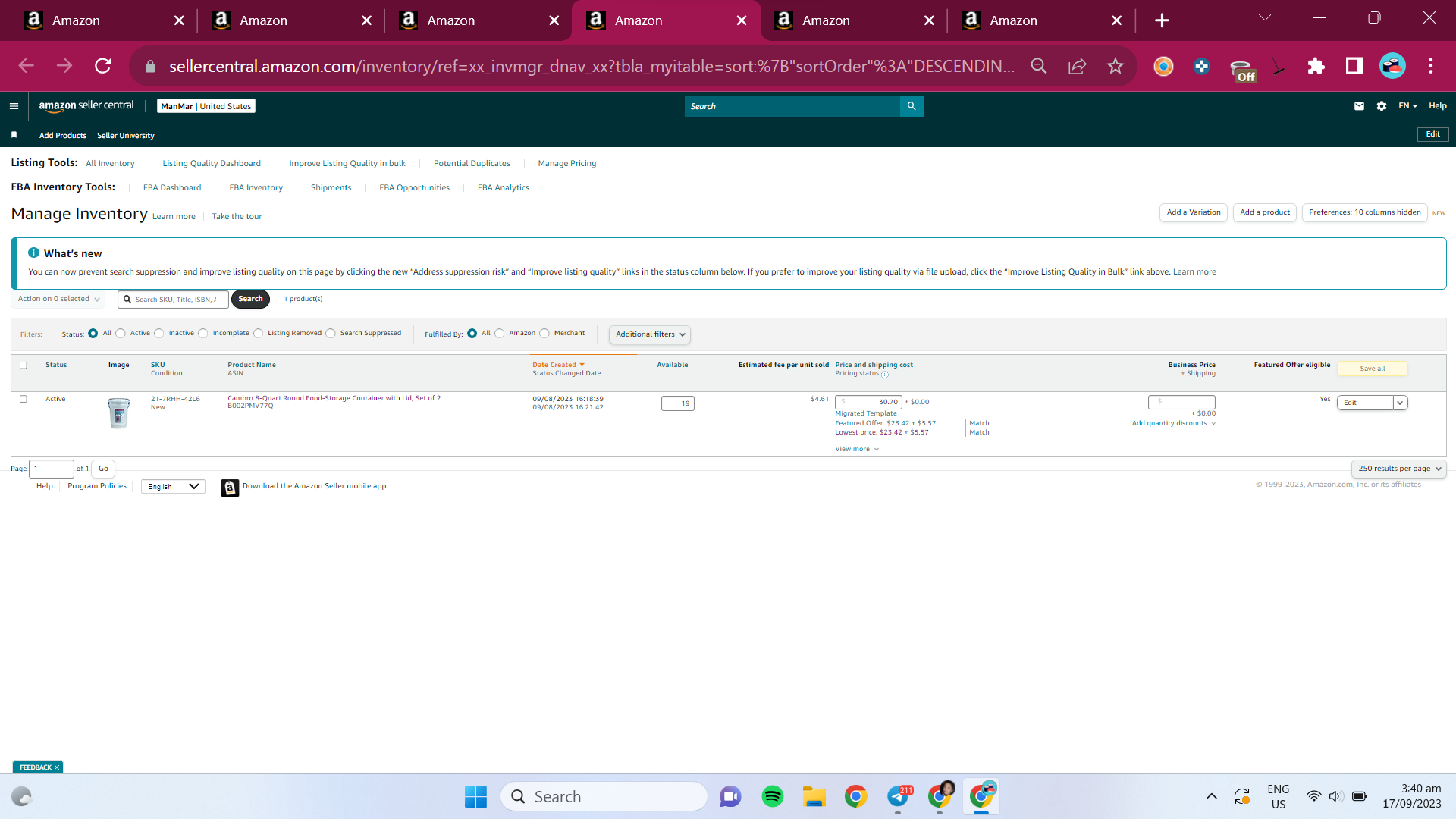Select the Inactive status radio button

click(159, 334)
